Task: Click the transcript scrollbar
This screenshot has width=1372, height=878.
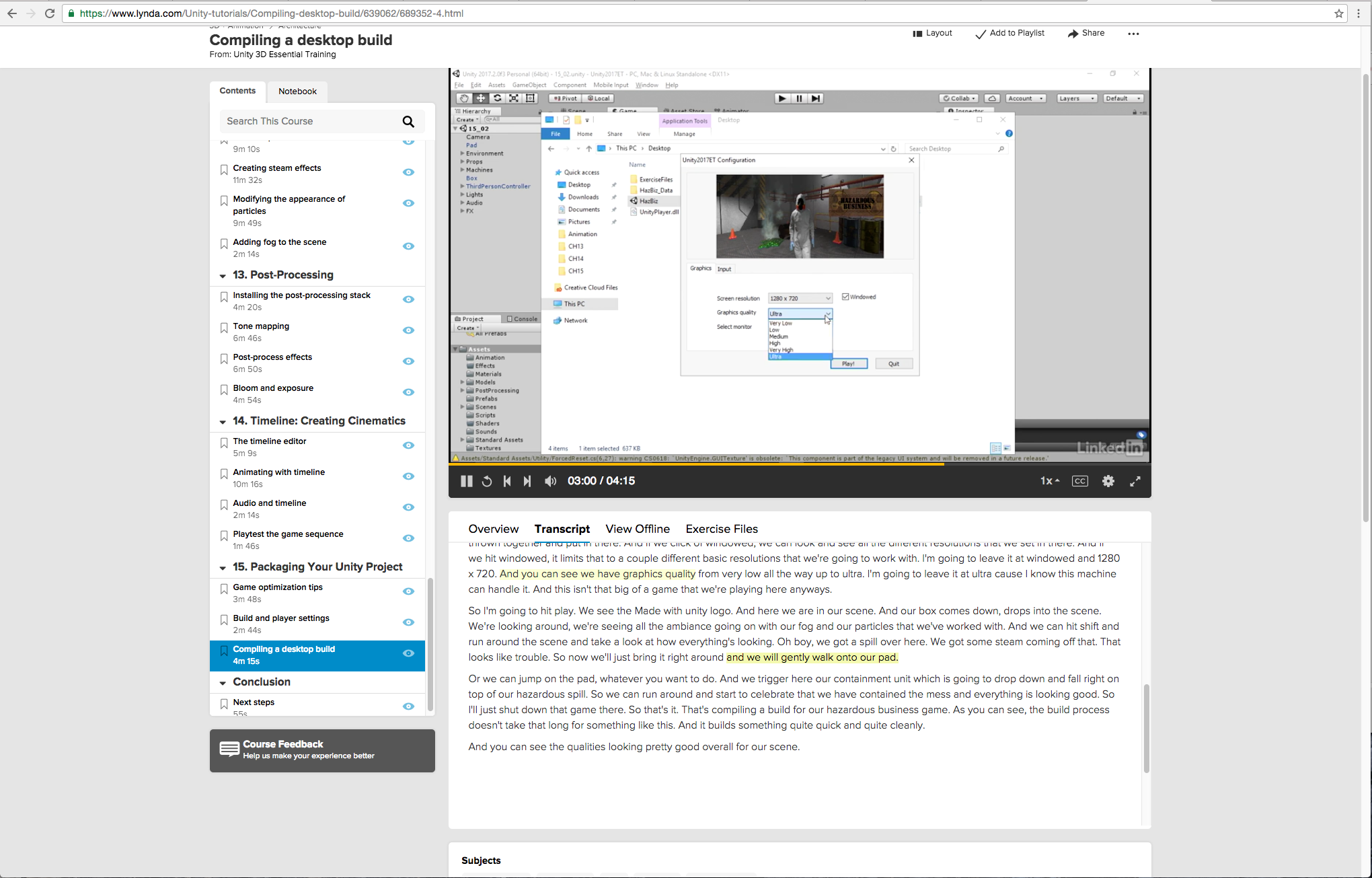Action: (x=1146, y=728)
